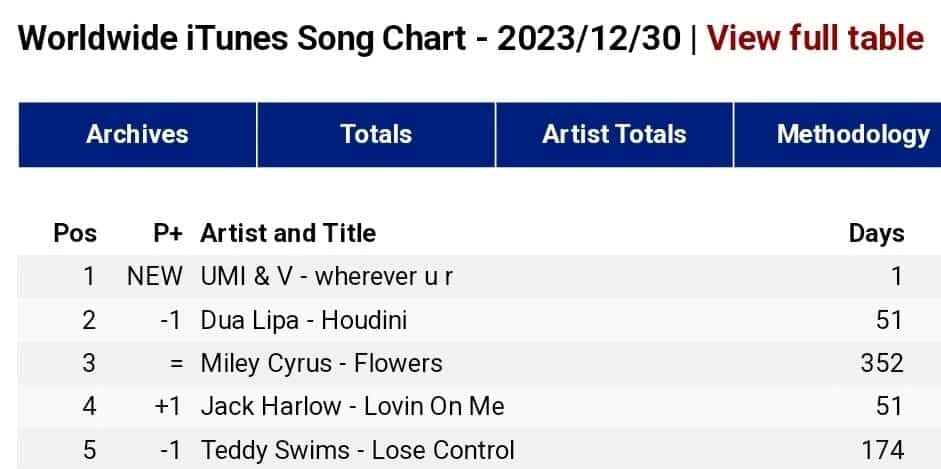Image resolution: width=941 pixels, height=469 pixels.
Task: Open the Dua Lipa - Houdini row
Action: pyautogui.click(x=304, y=320)
